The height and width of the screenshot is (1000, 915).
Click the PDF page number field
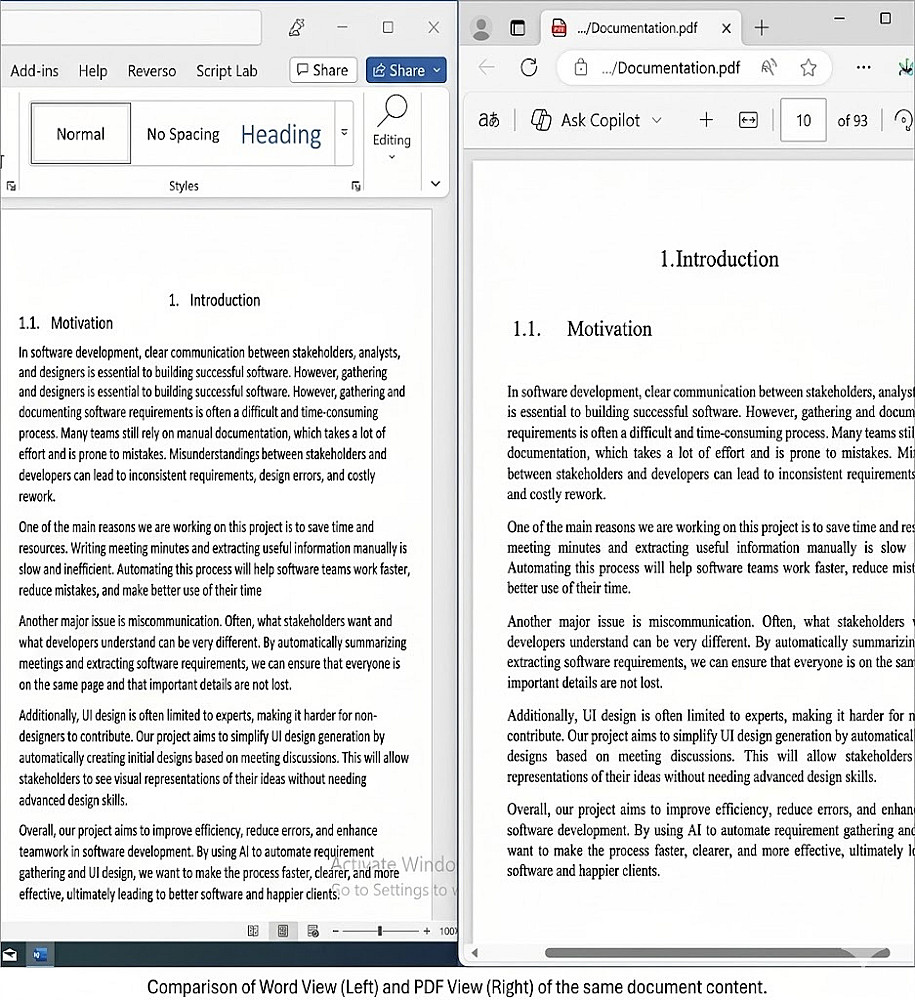803,120
